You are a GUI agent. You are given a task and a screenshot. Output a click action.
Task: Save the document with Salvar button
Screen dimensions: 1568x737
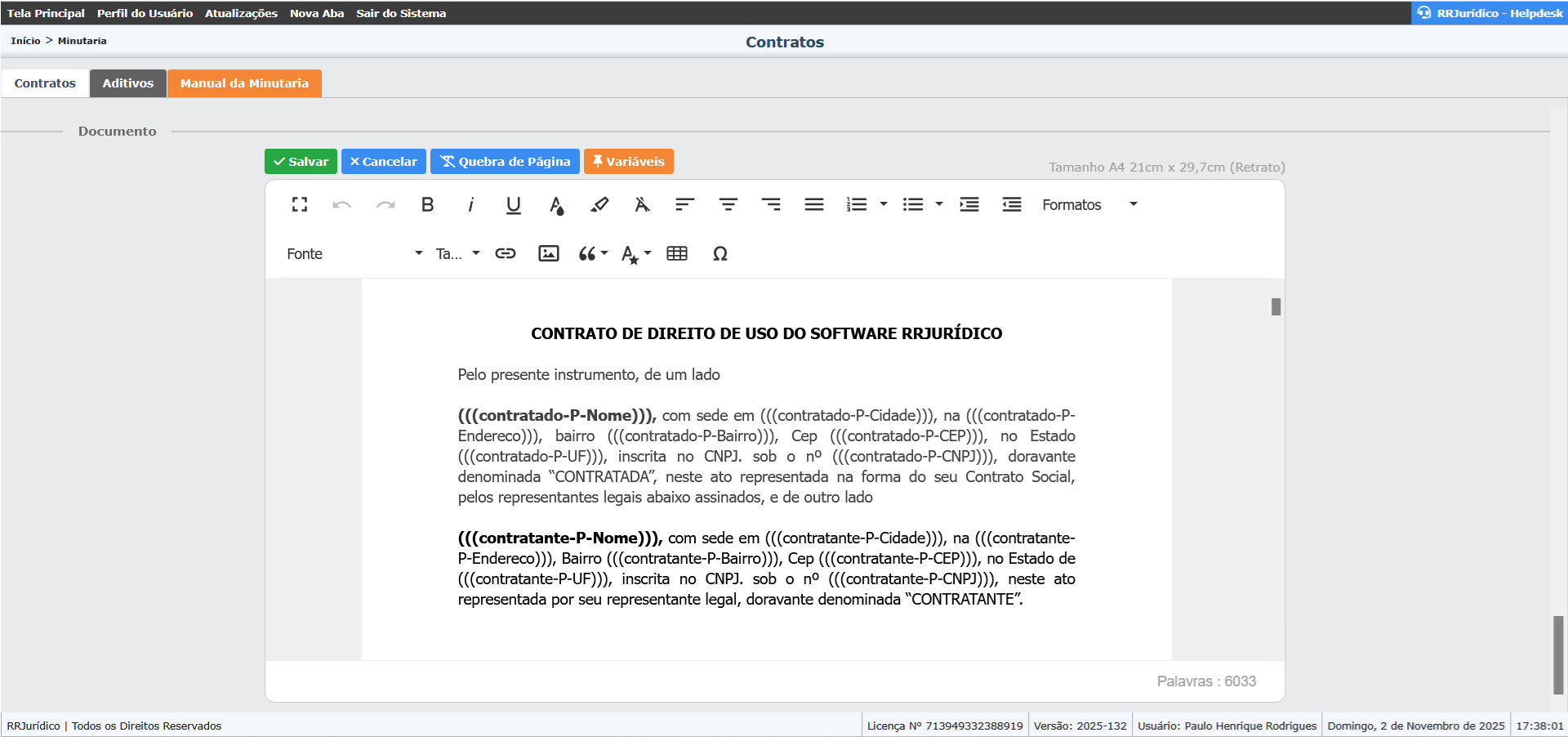301,162
